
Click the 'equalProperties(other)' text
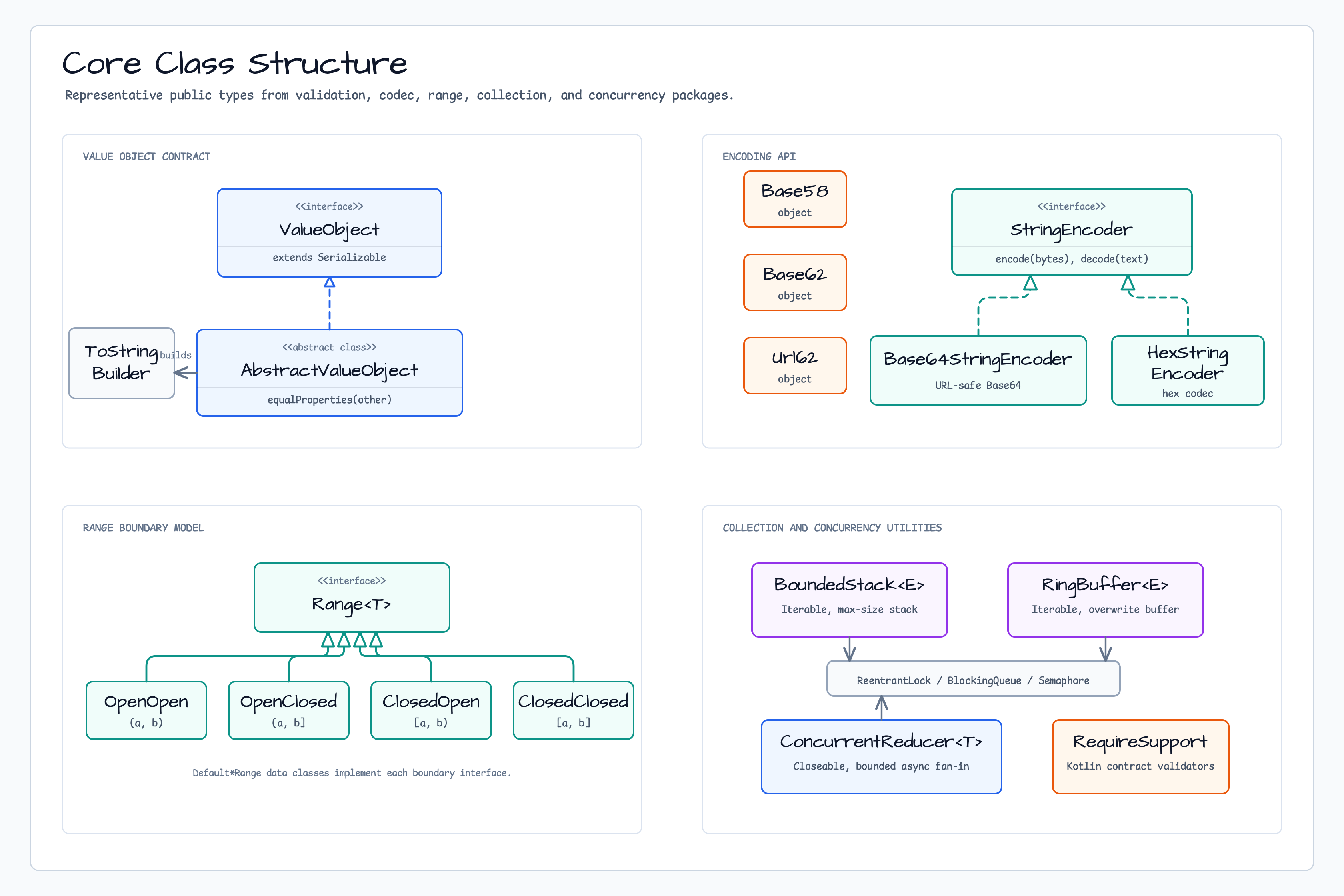coord(329,400)
